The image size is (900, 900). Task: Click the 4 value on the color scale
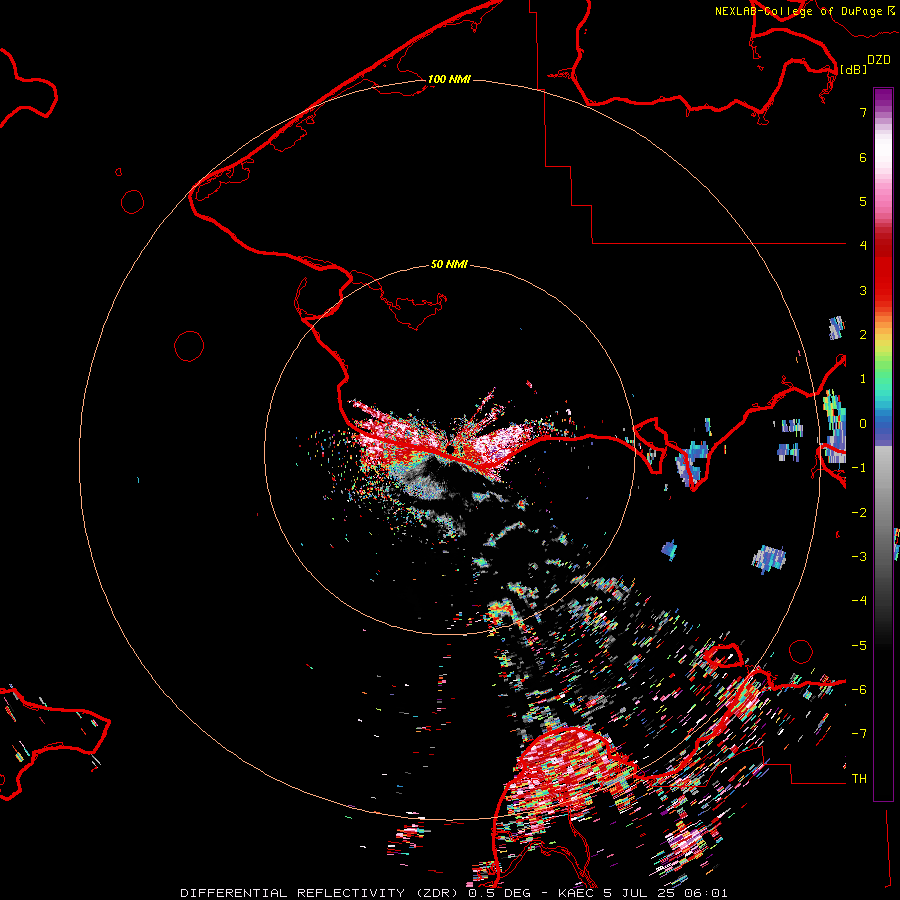(863, 246)
